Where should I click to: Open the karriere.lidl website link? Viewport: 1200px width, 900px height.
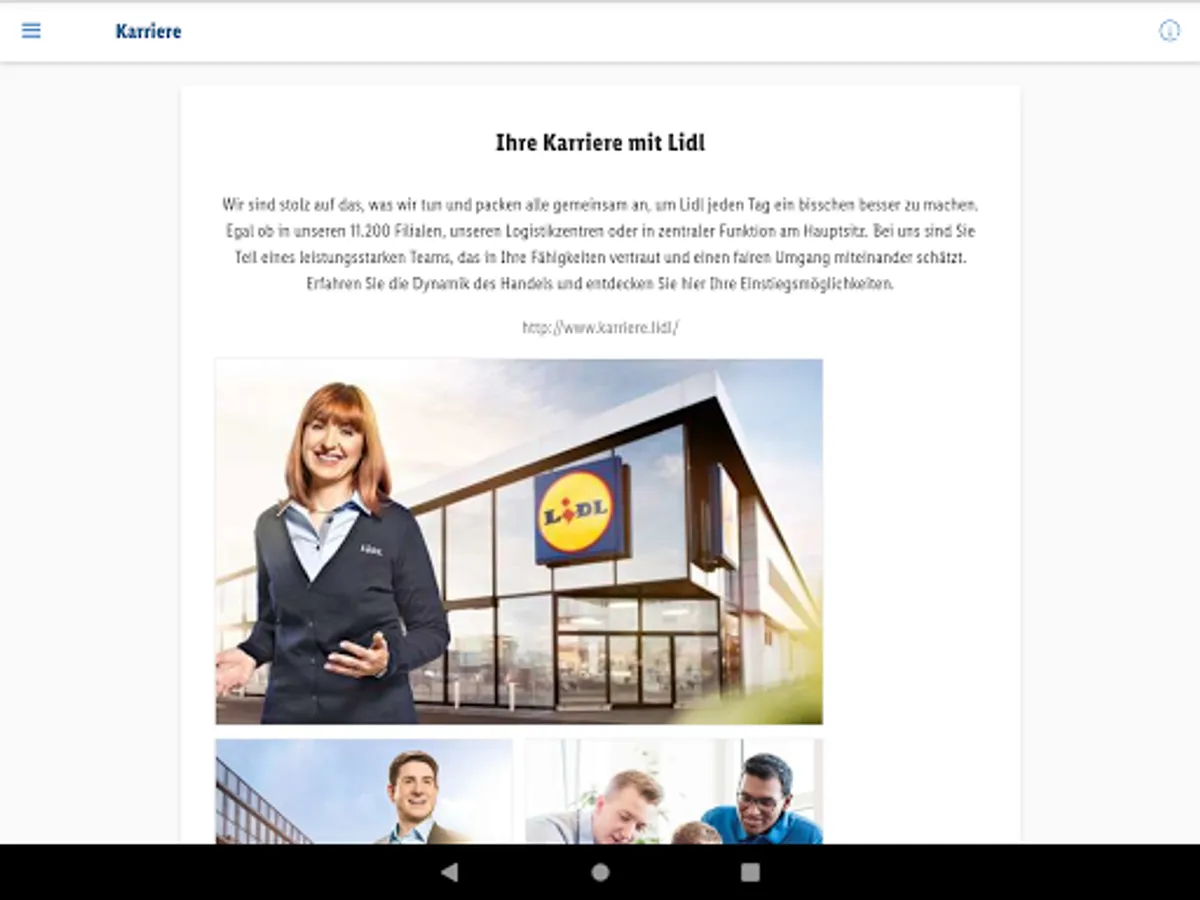600,327
